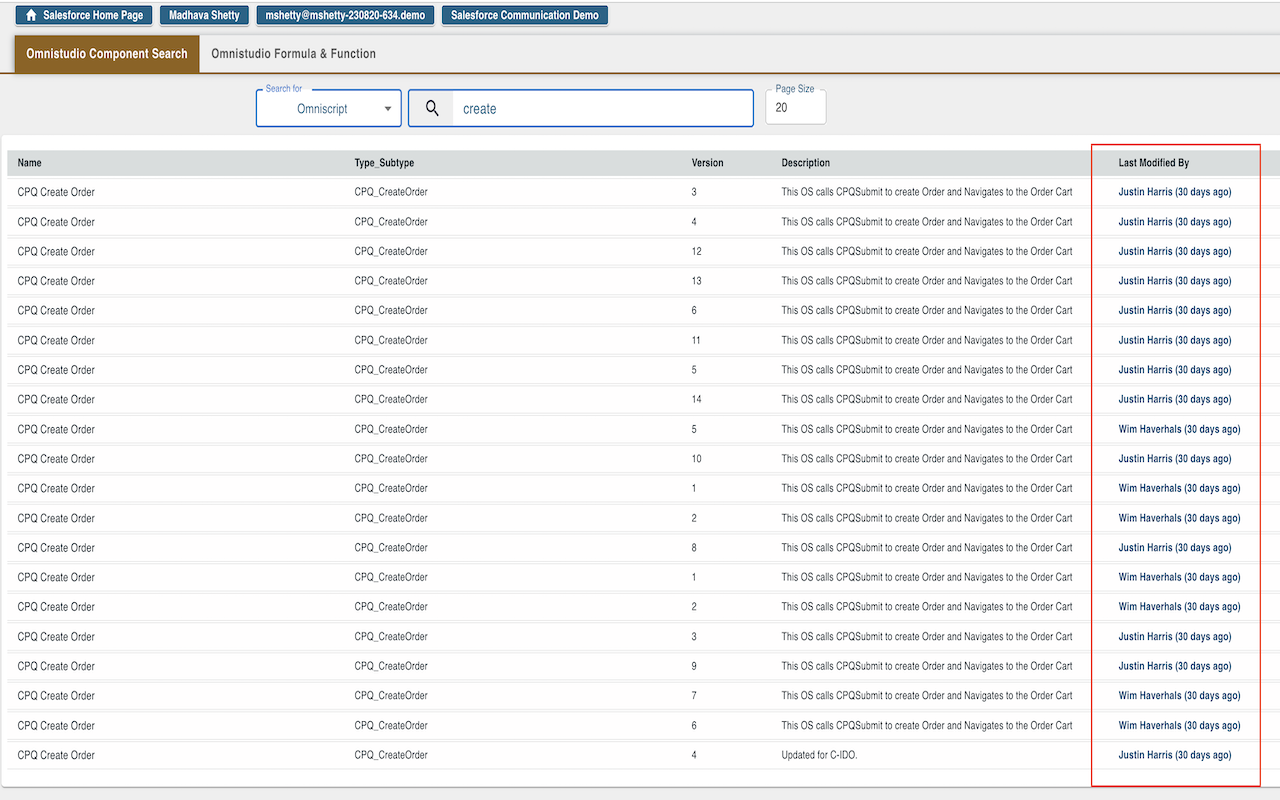This screenshot has width=1280, height=800.
Task: Open the Search for dropdown arrow
Action: tap(388, 109)
